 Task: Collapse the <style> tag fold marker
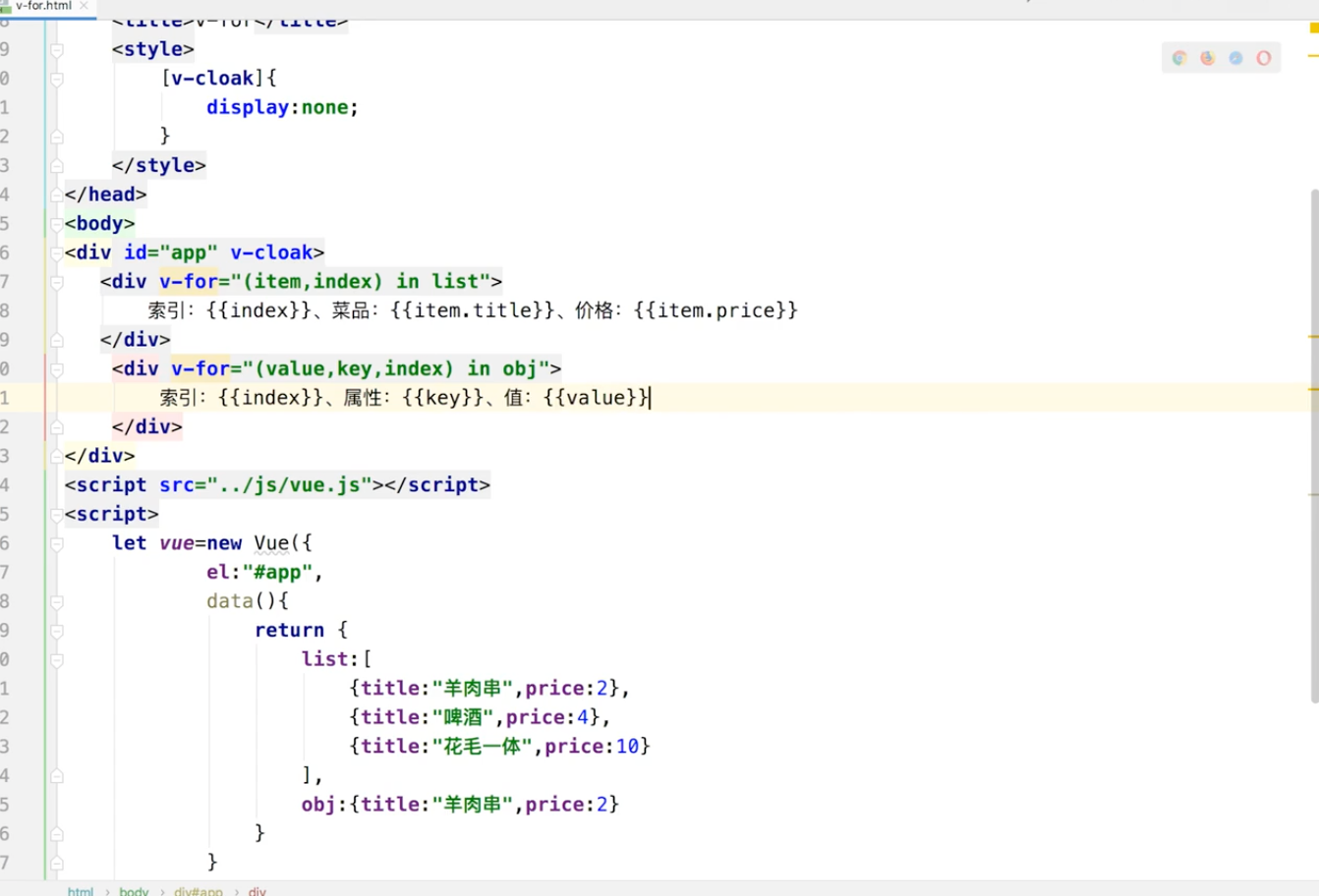(57, 49)
